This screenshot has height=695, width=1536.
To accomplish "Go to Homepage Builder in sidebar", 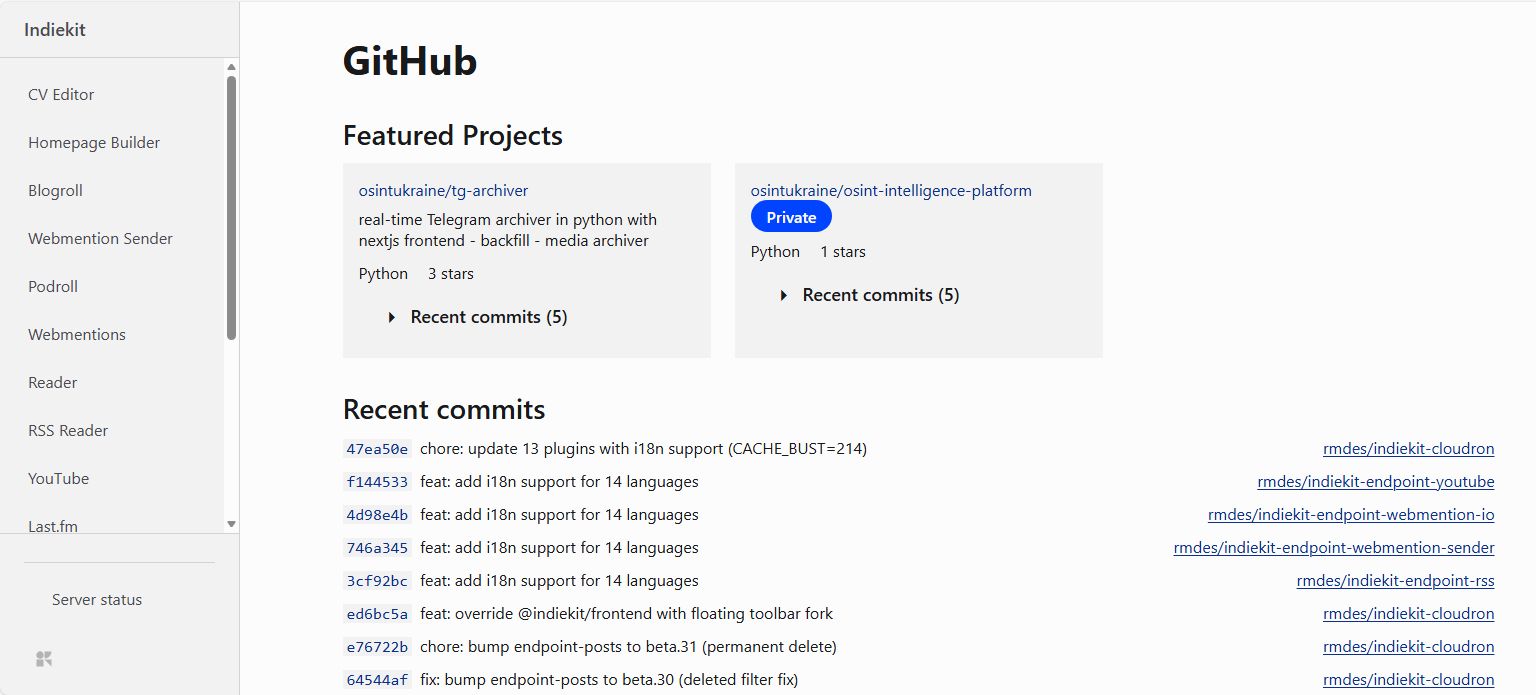I will coord(94,142).
